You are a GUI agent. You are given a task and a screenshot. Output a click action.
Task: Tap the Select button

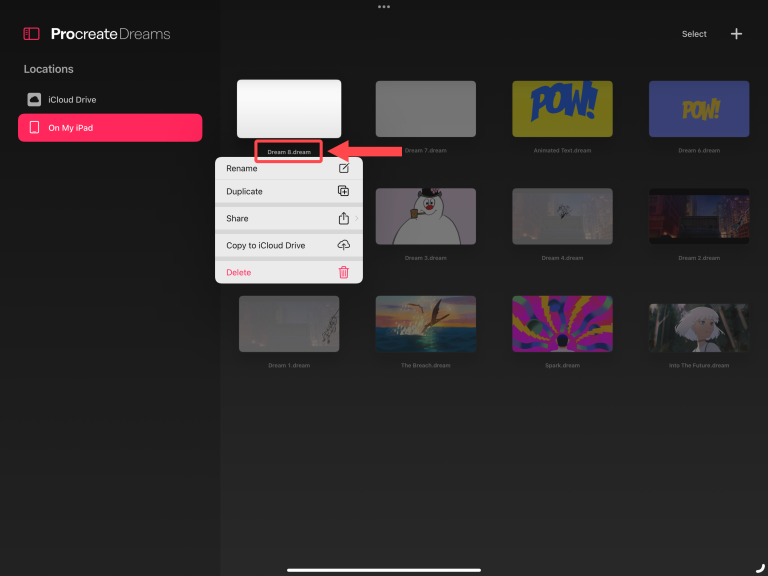(694, 34)
